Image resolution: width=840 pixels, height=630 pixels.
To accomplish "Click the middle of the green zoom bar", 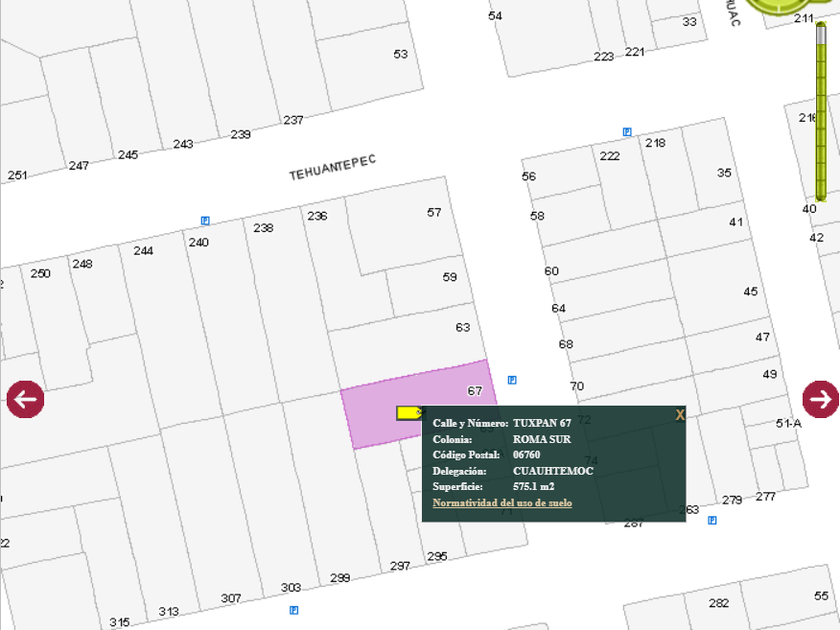I will 820,115.
